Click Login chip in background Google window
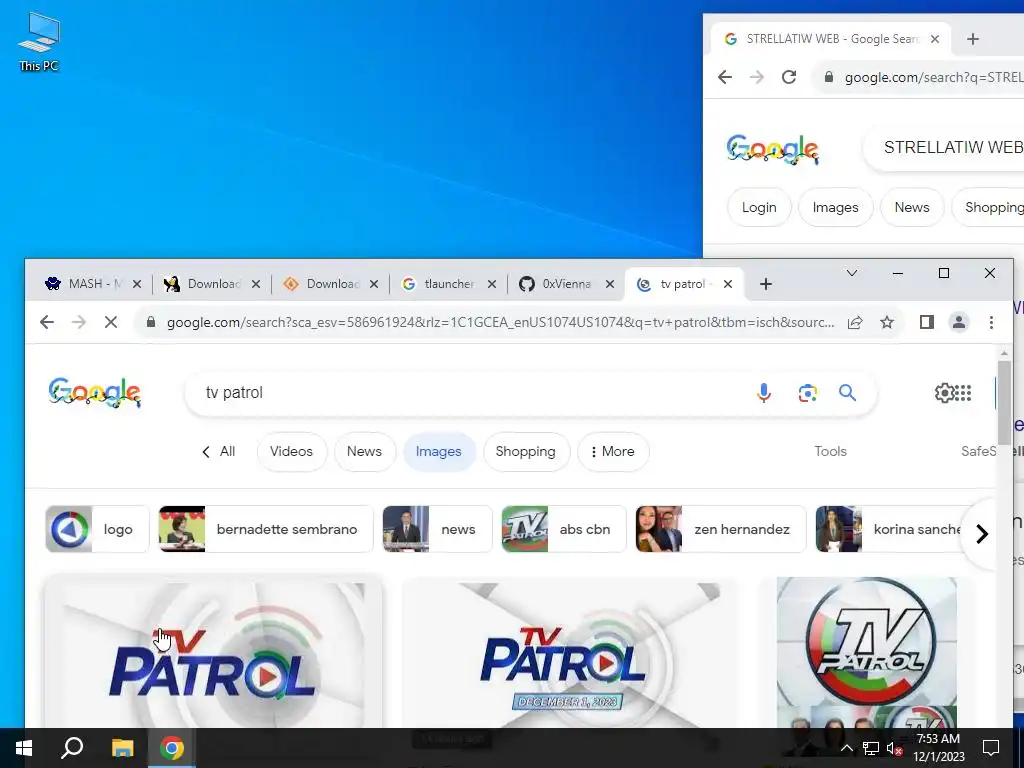 tap(759, 207)
